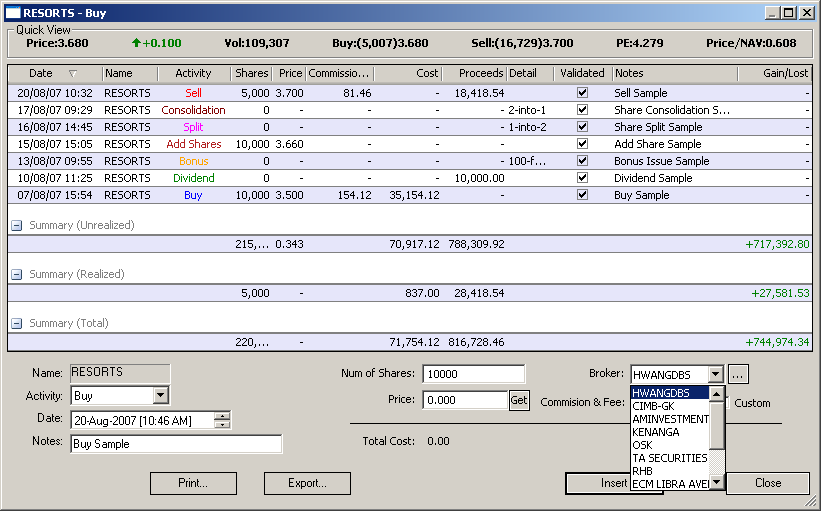Toggle Validated checkbox in Bonus row

click(582, 161)
